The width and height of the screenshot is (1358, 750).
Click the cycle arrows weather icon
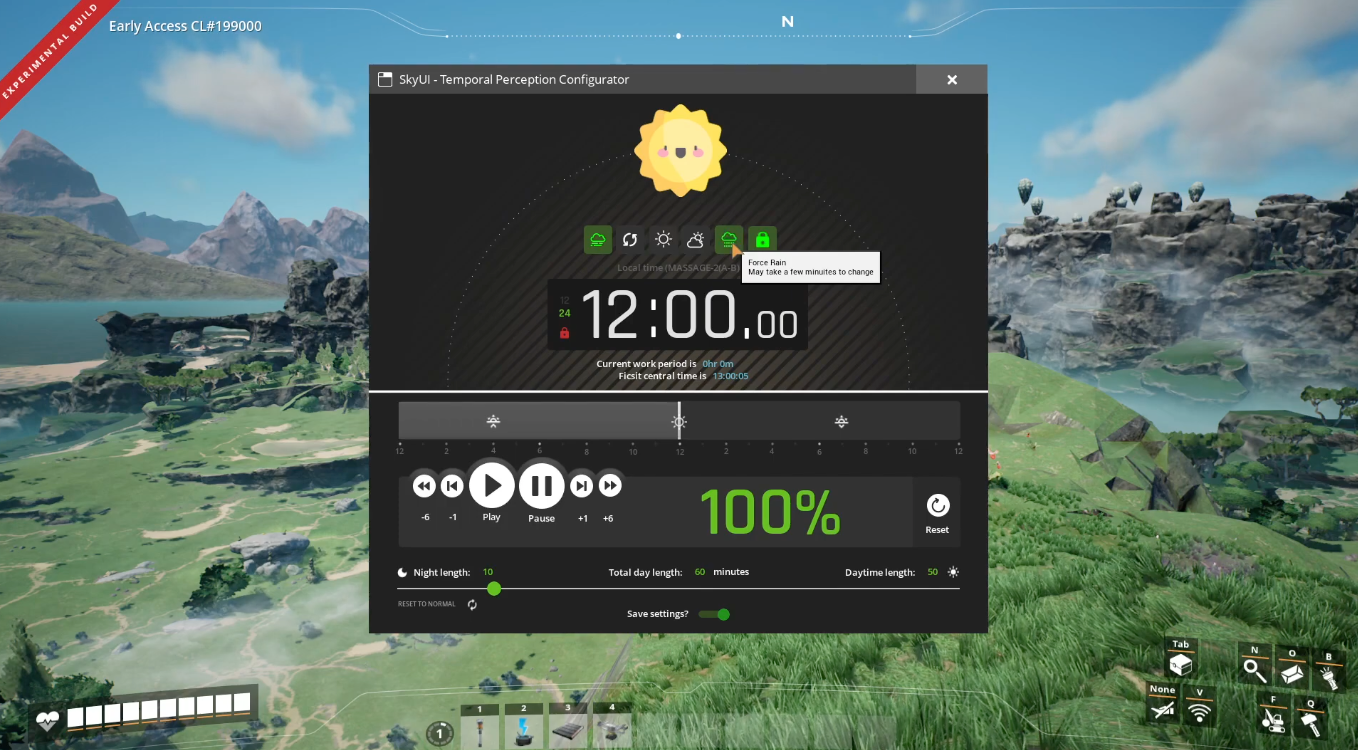click(630, 240)
